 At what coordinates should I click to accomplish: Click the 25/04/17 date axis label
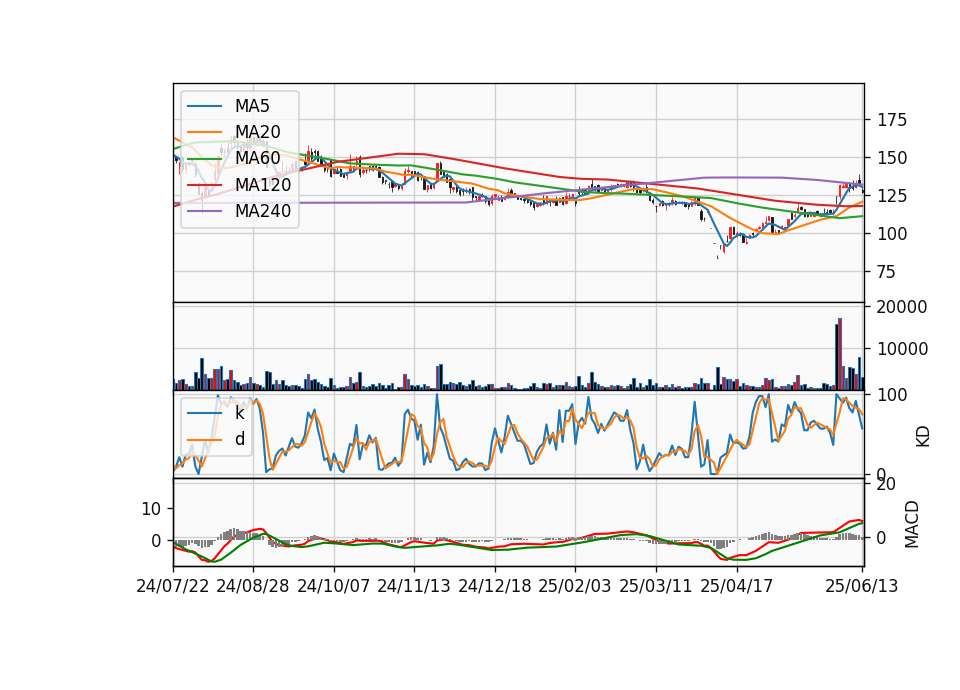[737, 586]
